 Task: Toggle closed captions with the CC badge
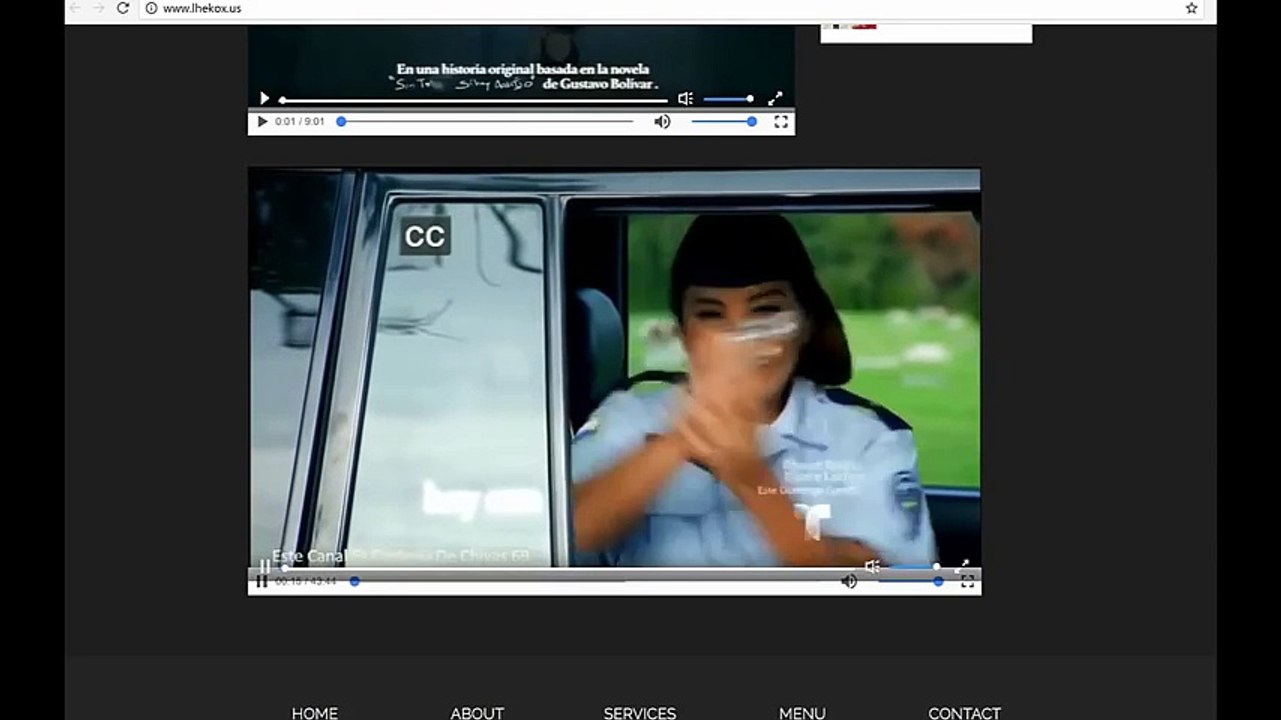pyautogui.click(x=425, y=237)
